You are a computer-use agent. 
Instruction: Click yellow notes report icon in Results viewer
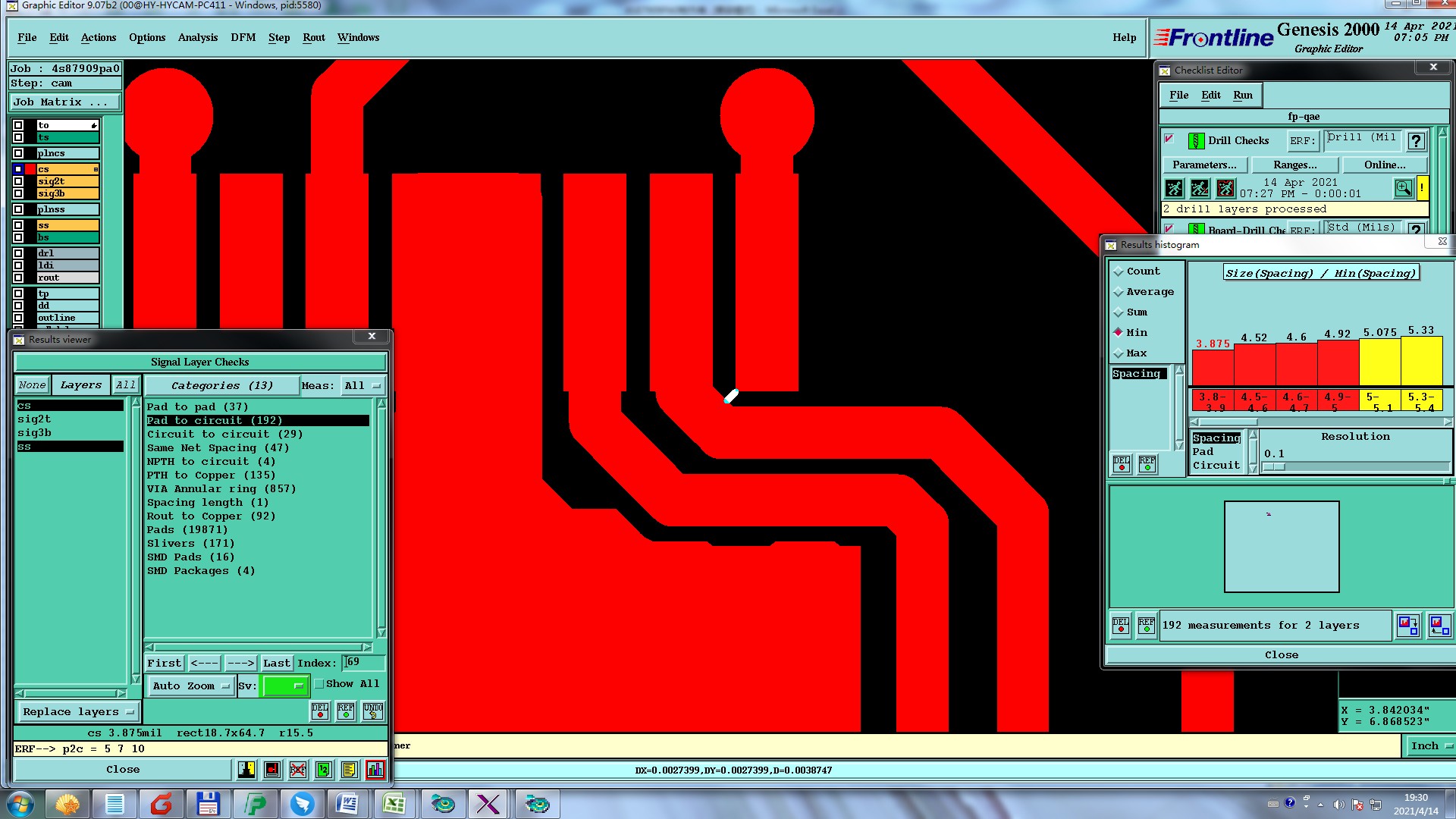tap(349, 770)
